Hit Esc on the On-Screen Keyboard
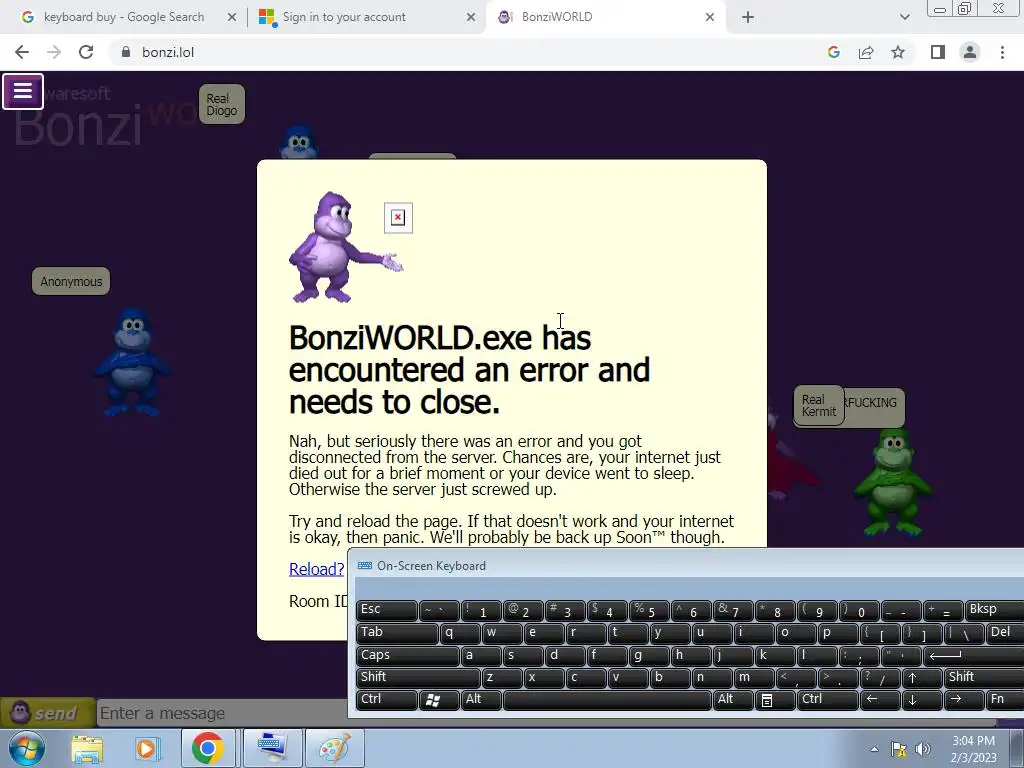The image size is (1024, 768). 386,609
